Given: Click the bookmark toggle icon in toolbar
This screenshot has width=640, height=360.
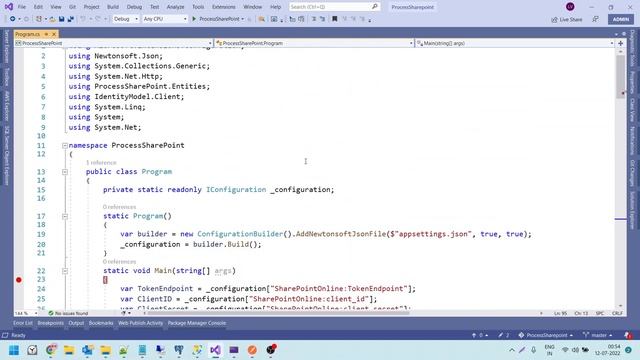Looking at the screenshot, I should coord(335,19).
